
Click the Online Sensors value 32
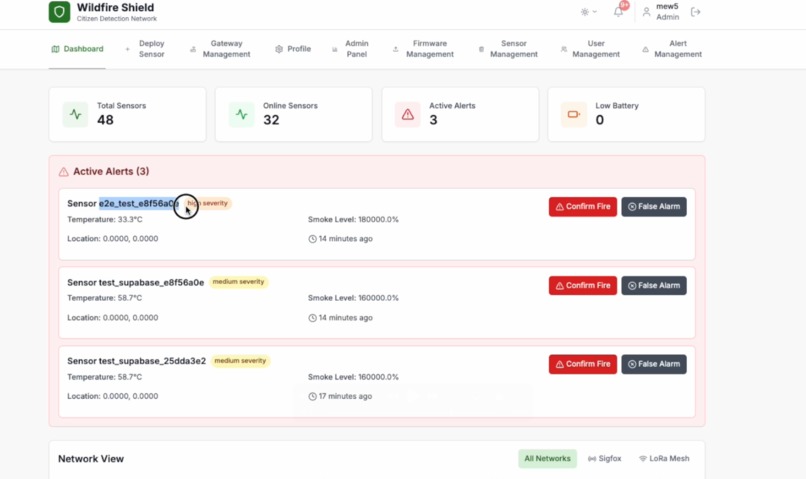point(271,120)
